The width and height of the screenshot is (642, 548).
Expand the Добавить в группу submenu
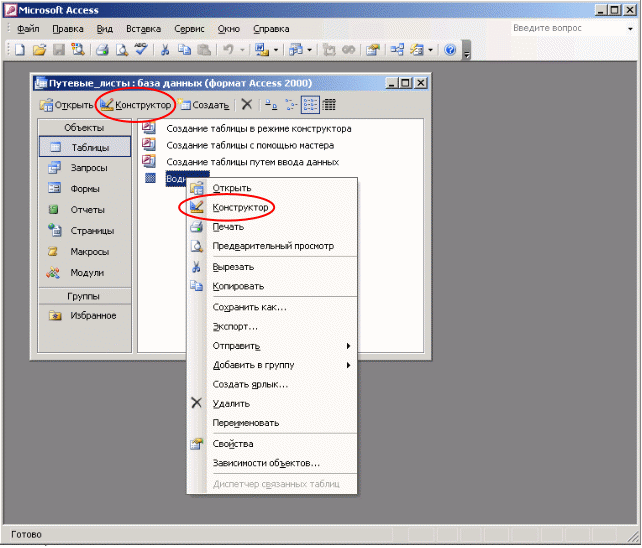click(348, 365)
